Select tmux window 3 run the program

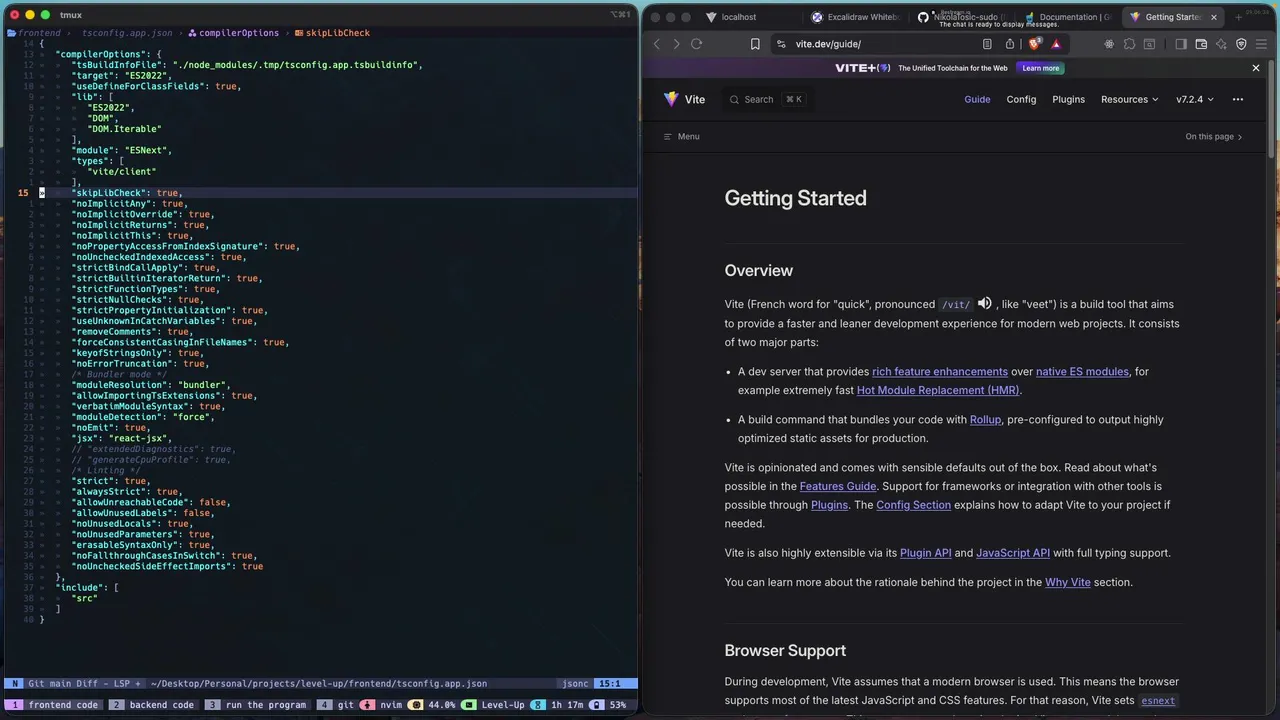257,705
